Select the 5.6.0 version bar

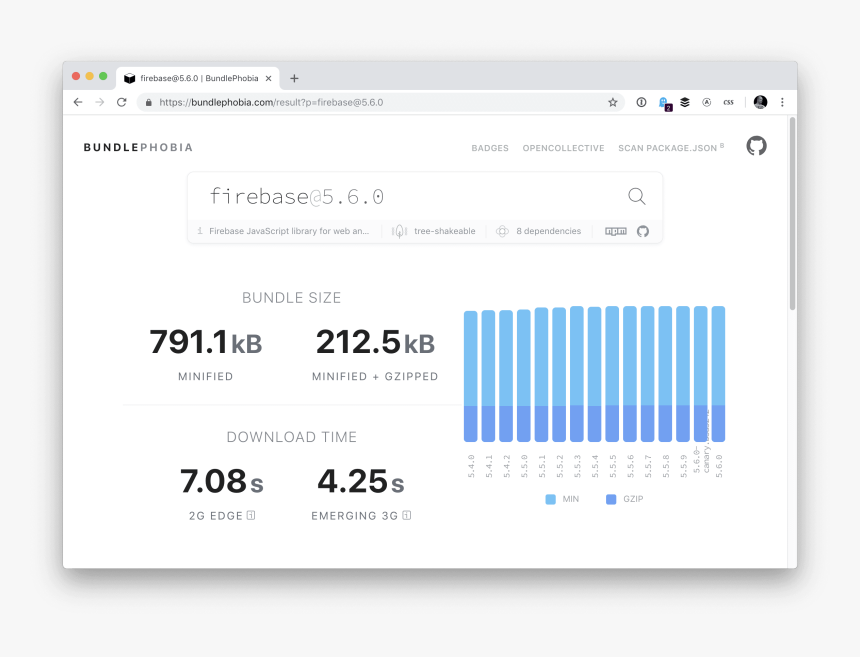(718, 374)
